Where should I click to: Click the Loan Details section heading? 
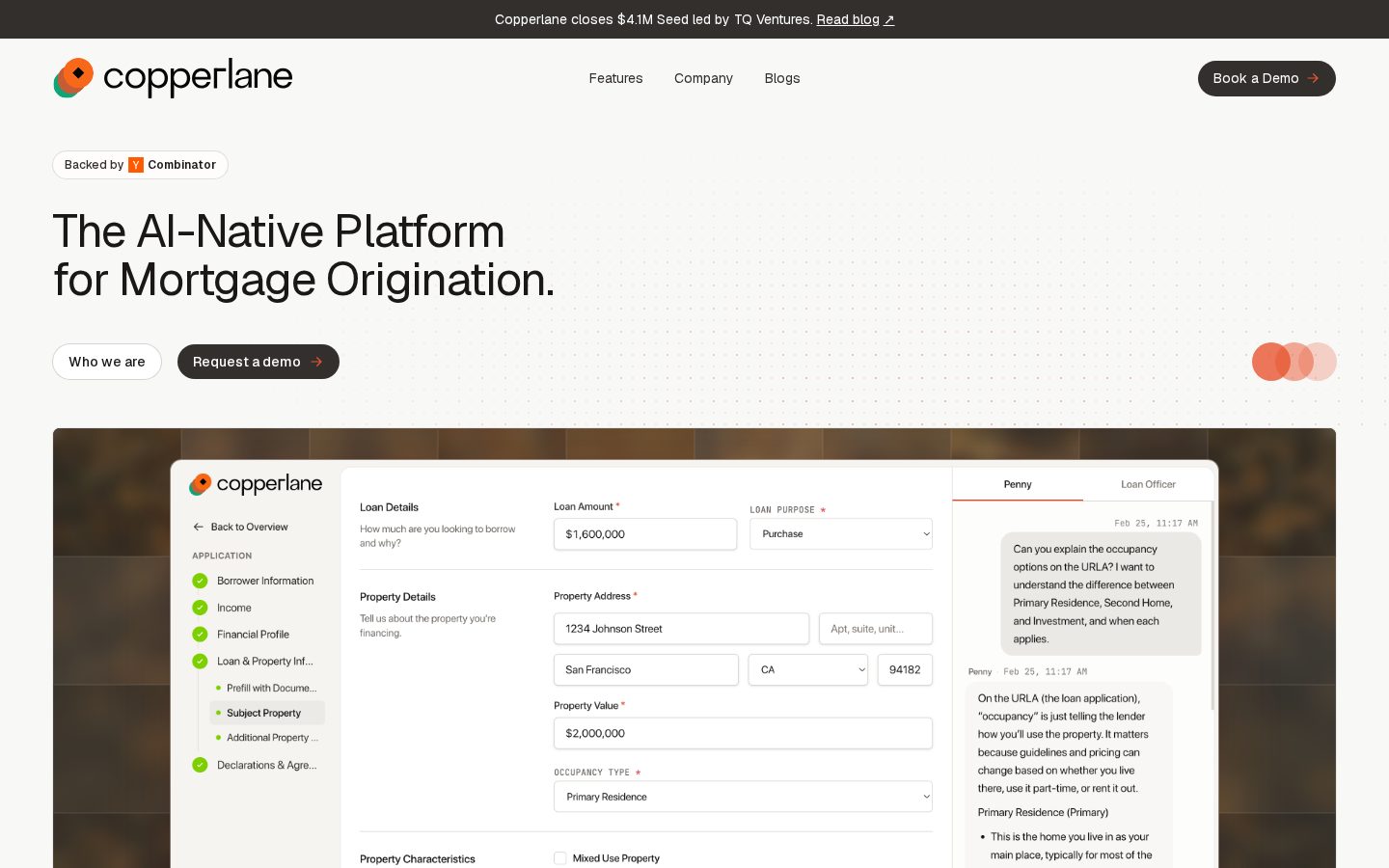(x=389, y=507)
